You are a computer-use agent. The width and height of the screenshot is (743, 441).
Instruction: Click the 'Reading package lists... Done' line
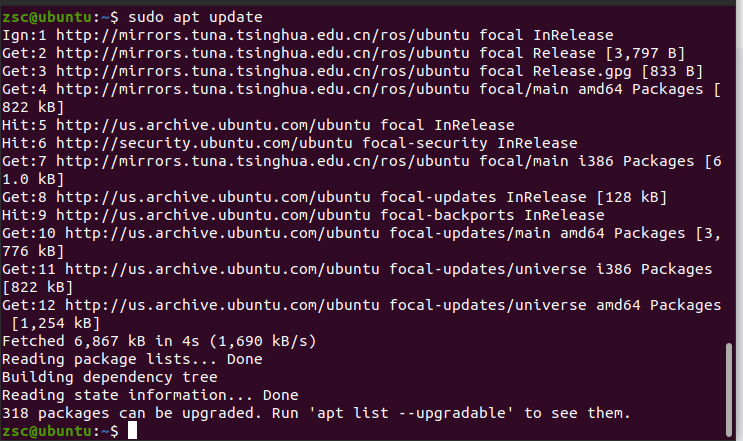pyautogui.click(x=132, y=359)
